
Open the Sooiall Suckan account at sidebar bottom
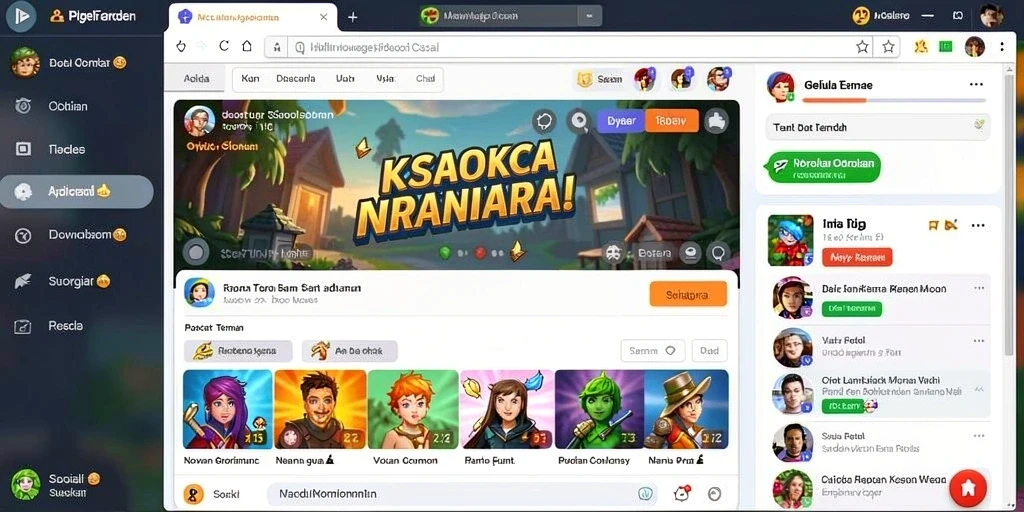coord(56,485)
